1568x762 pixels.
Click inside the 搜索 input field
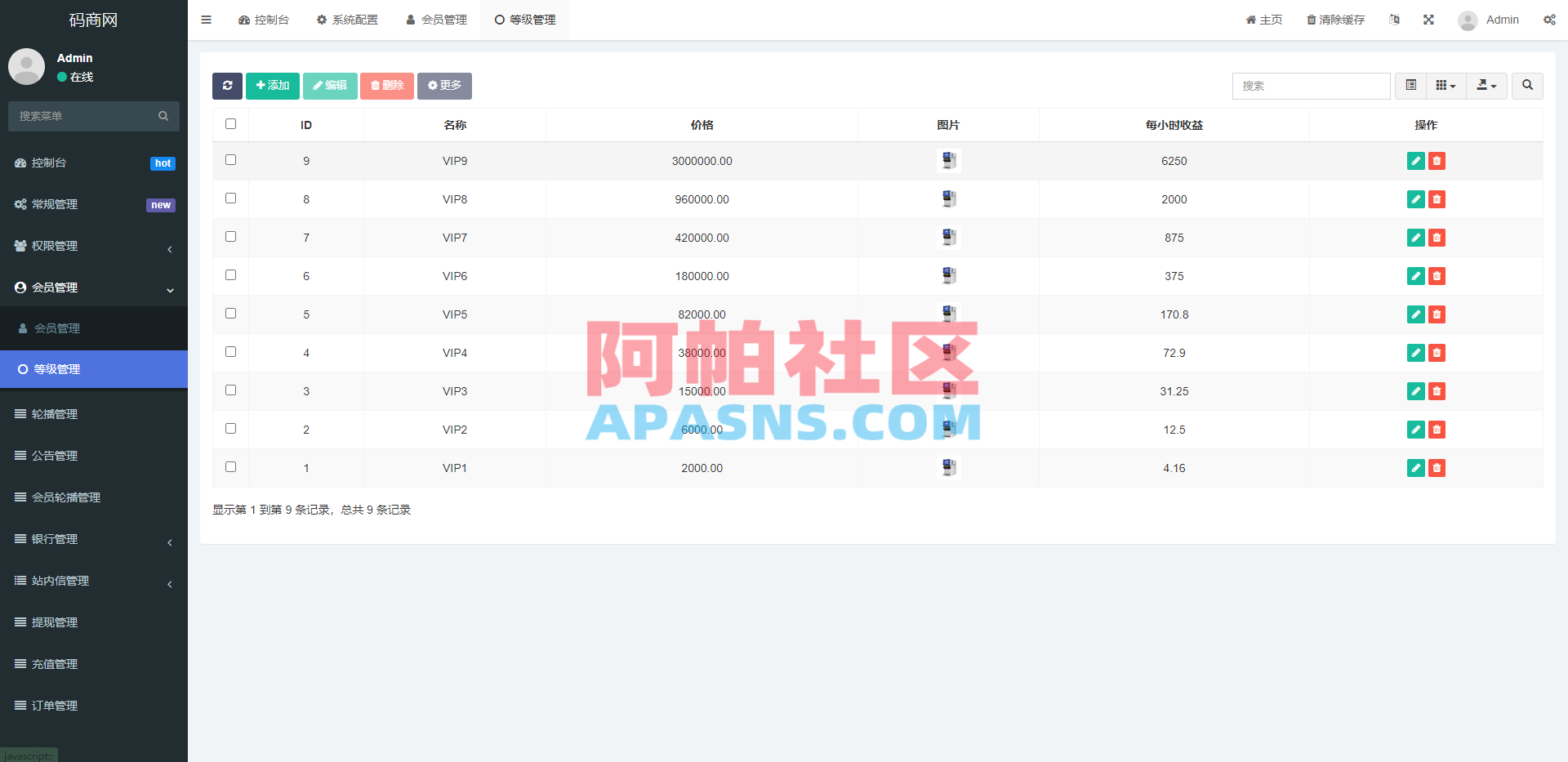tap(1311, 86)
